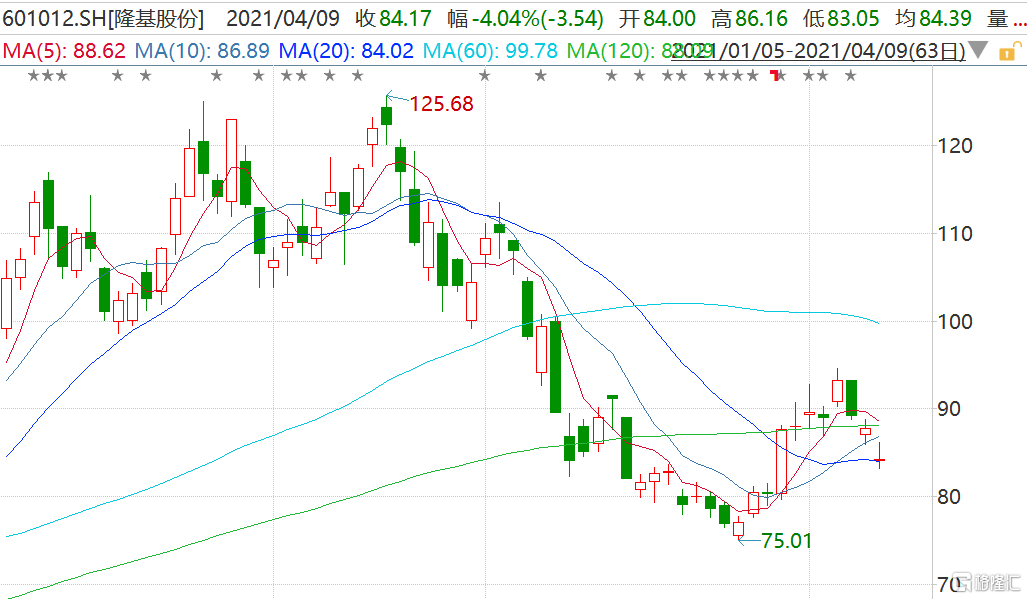Click the trading date 2021/04/09 in header
1027x599 pixels.
[283, 18]
